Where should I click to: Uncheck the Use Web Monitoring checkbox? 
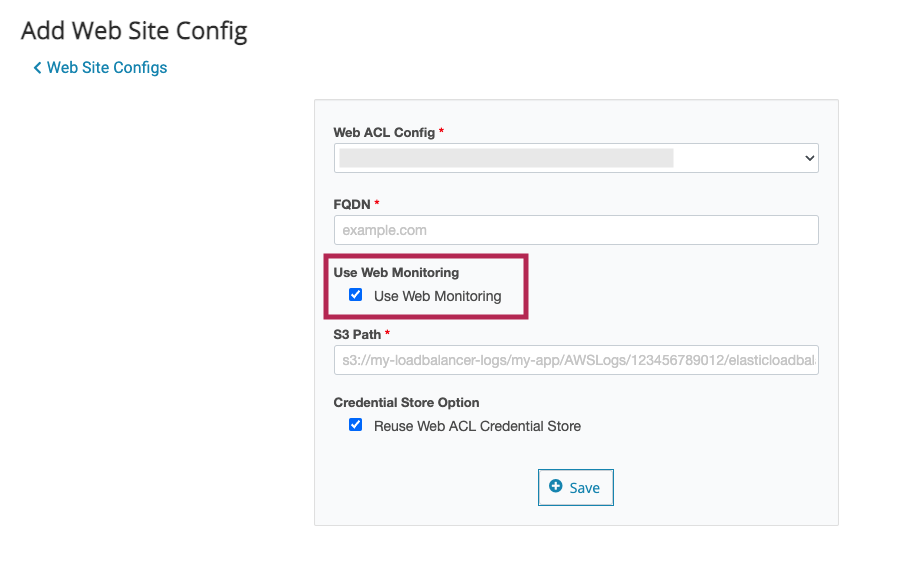tap(355, 295)
